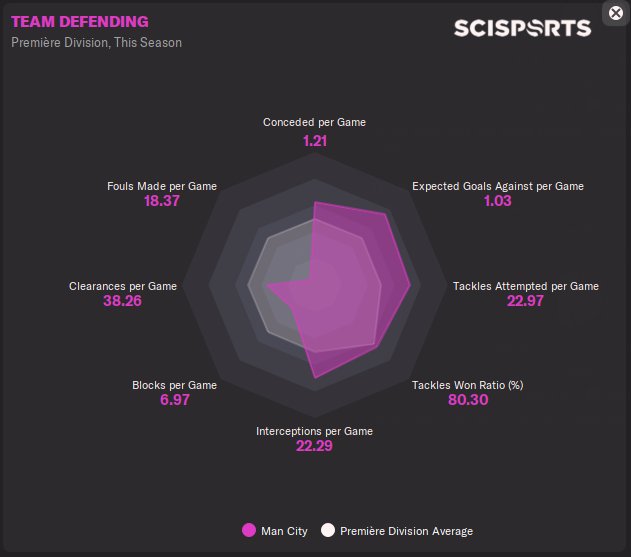The height and width of the screenshot is (557, 631).
Task: Click the Première Division Average legend swatch
Action: (x=327, y=531)
